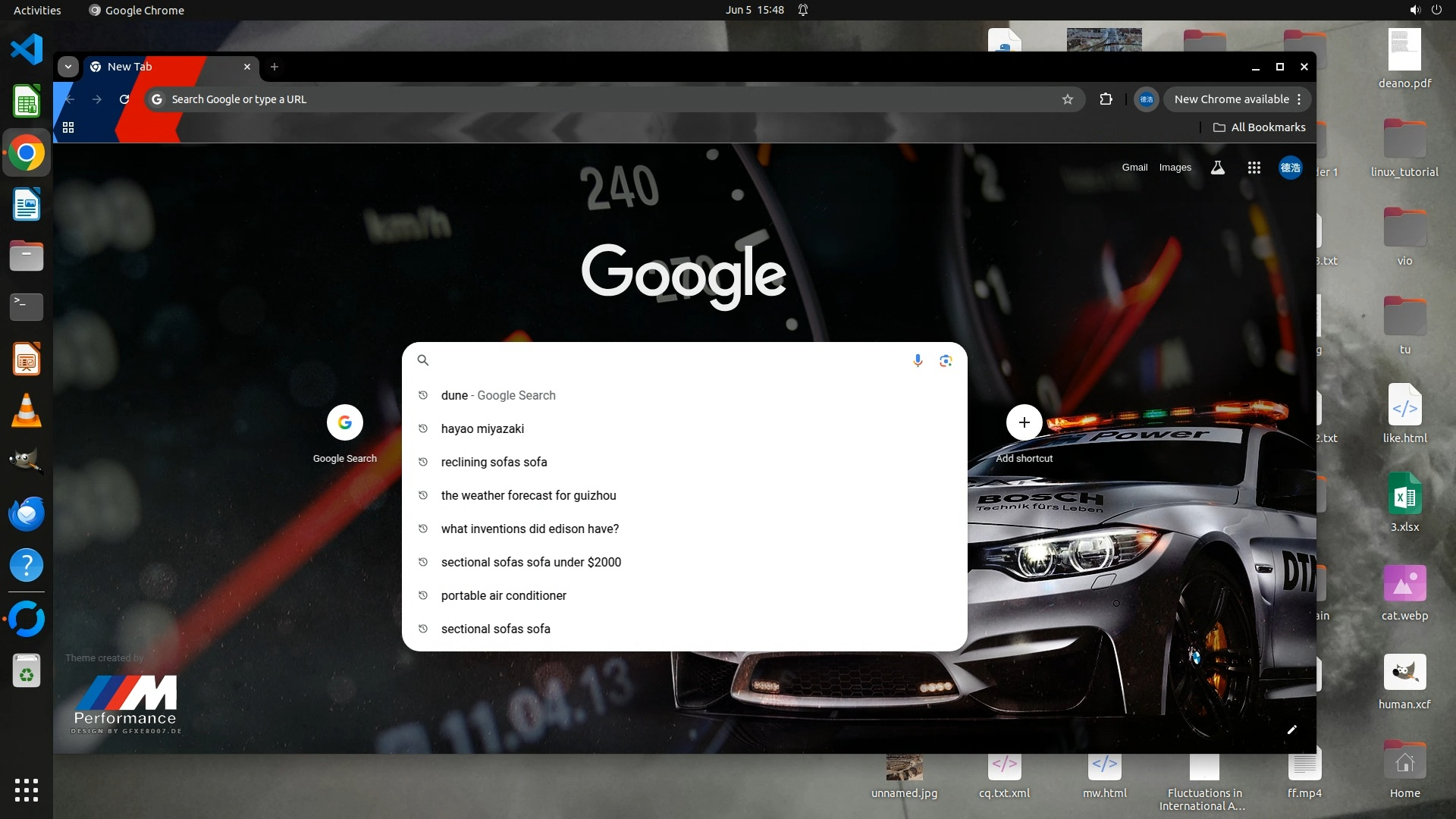Bookmark this tab with star icon
This screenshot has width=1456, height=819.
[1068, 99]
